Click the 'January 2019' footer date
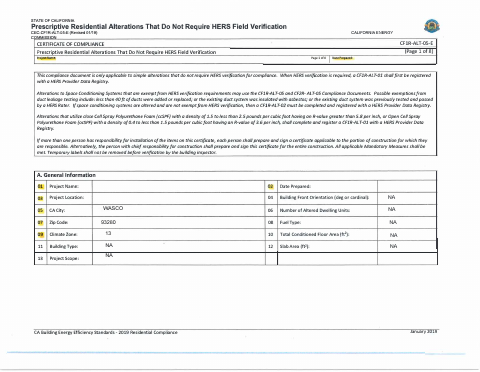Image resolution: width=480 pixels, height=372 pixels. [423, 331]
